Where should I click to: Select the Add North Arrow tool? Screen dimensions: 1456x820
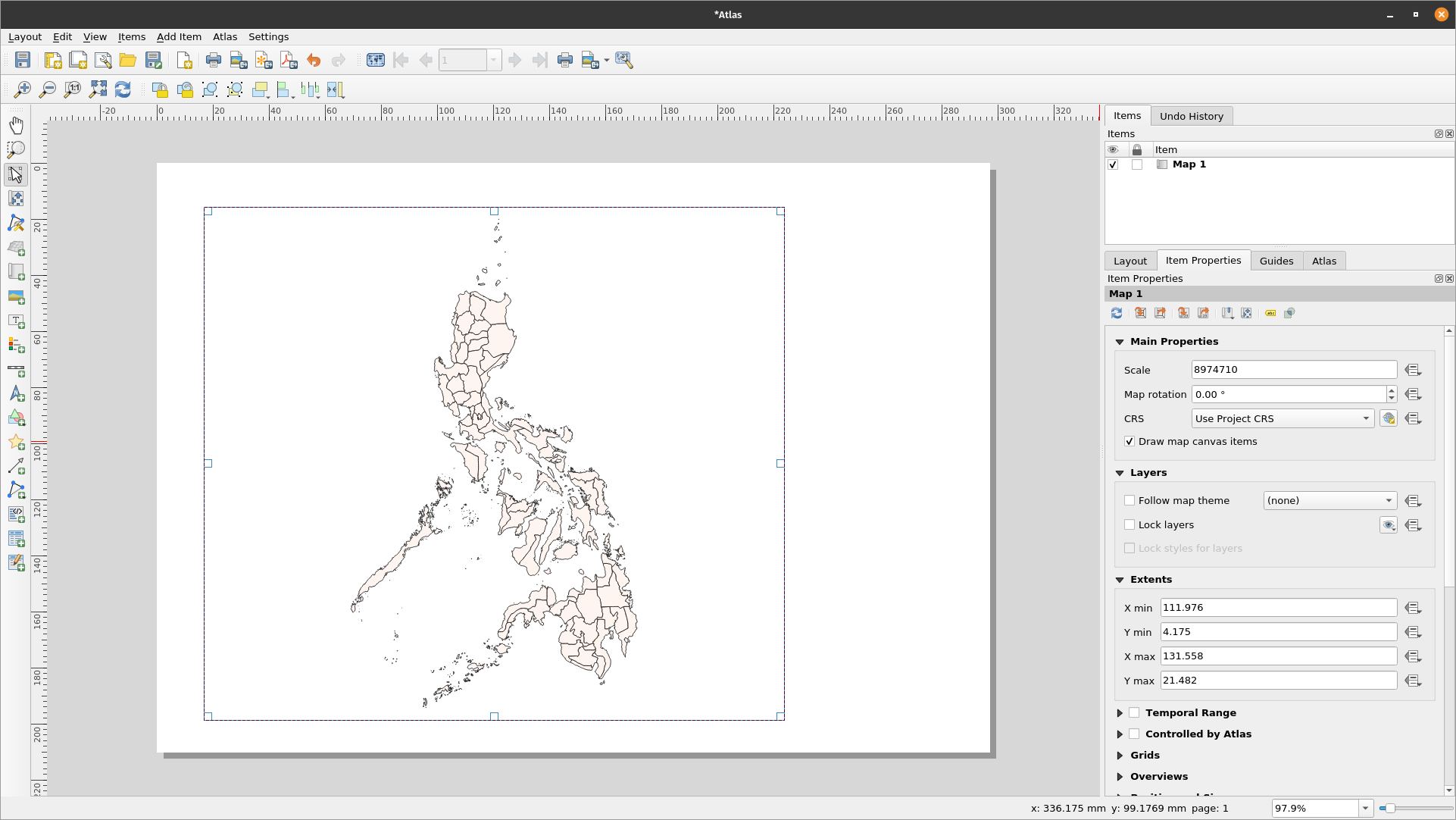pyautogui.click(x=17, y=393)
